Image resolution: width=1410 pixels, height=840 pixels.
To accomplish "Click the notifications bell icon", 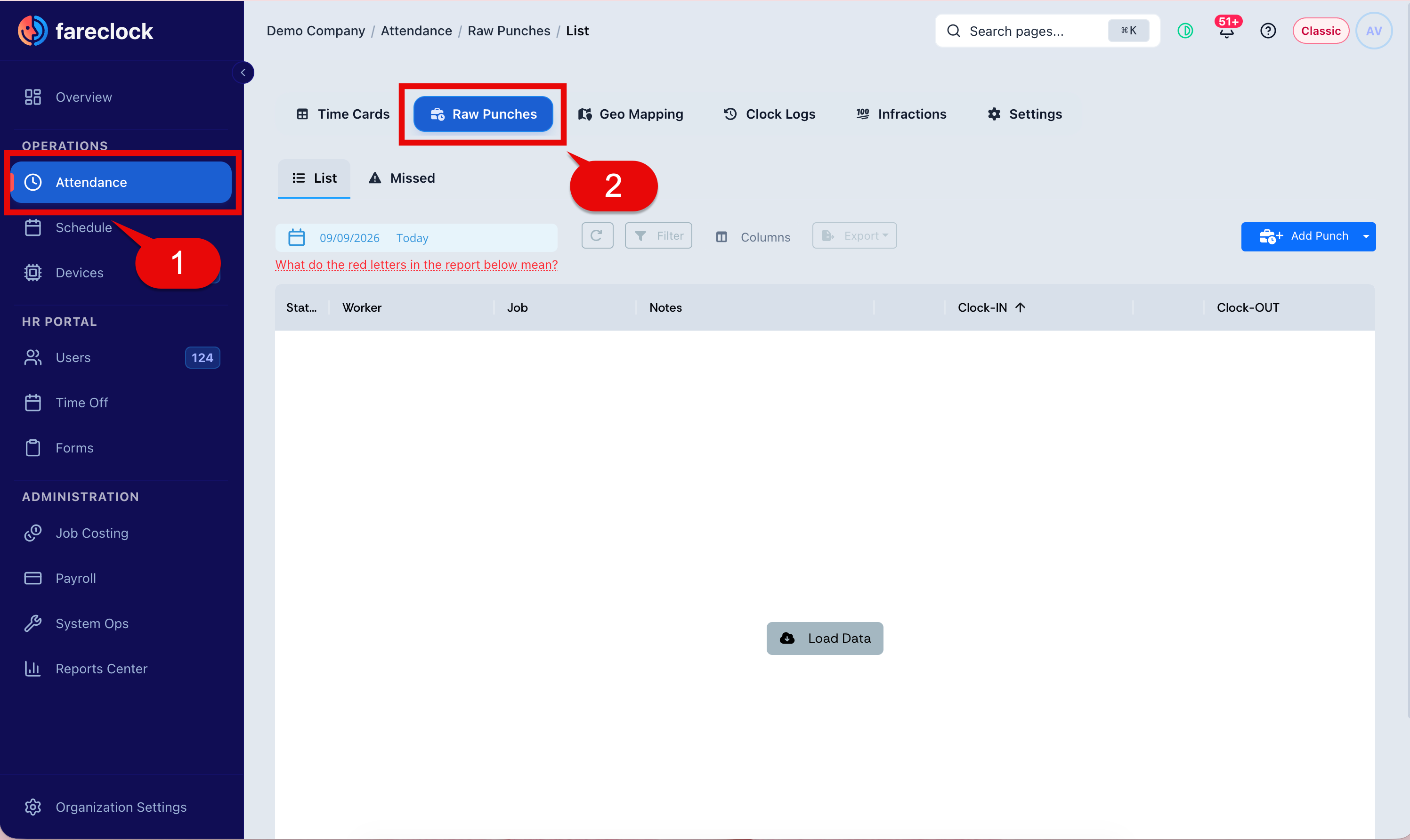I will (x=1226, y=31).
